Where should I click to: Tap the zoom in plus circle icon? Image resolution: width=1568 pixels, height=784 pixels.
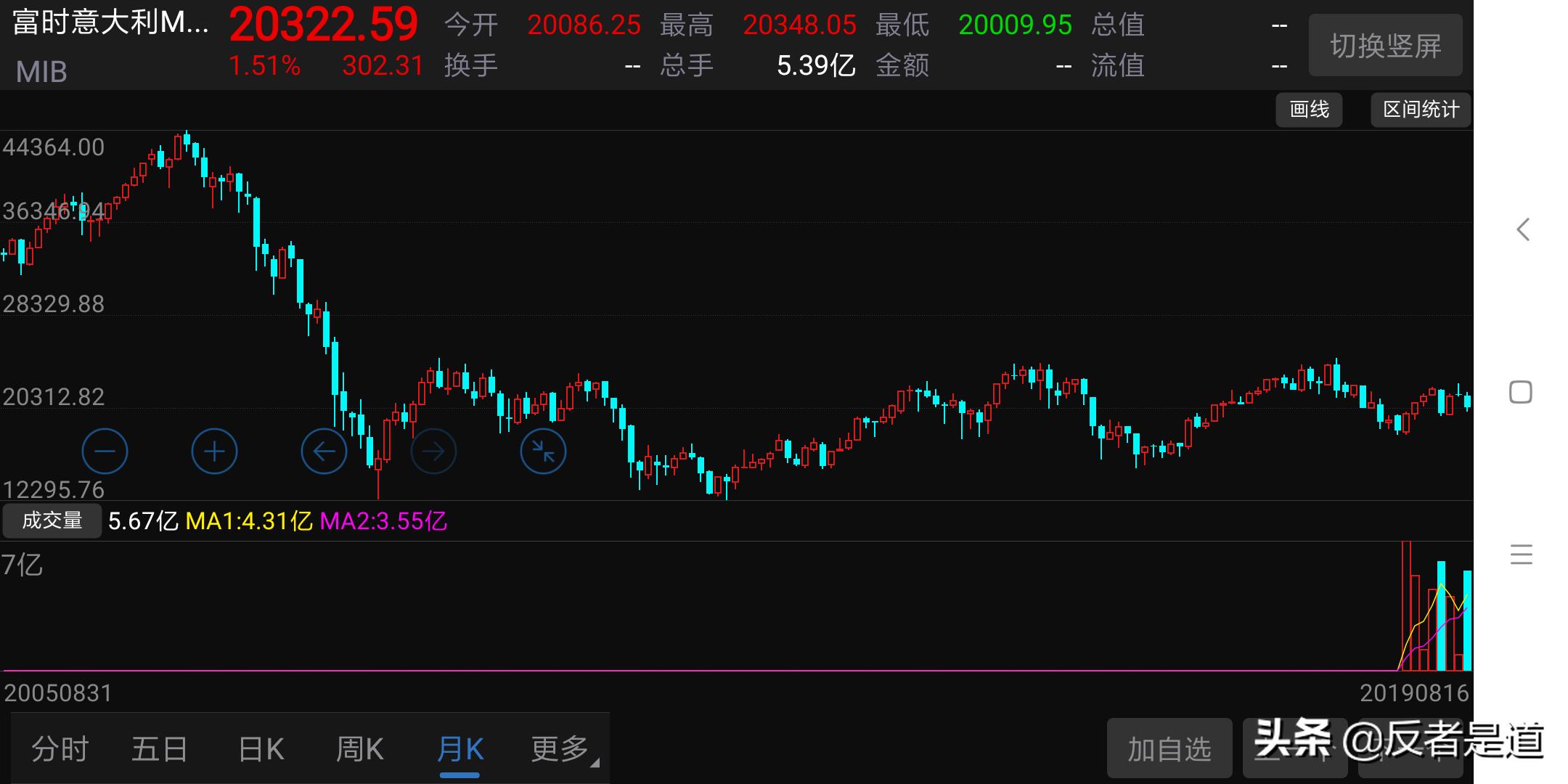coord(214,452)
